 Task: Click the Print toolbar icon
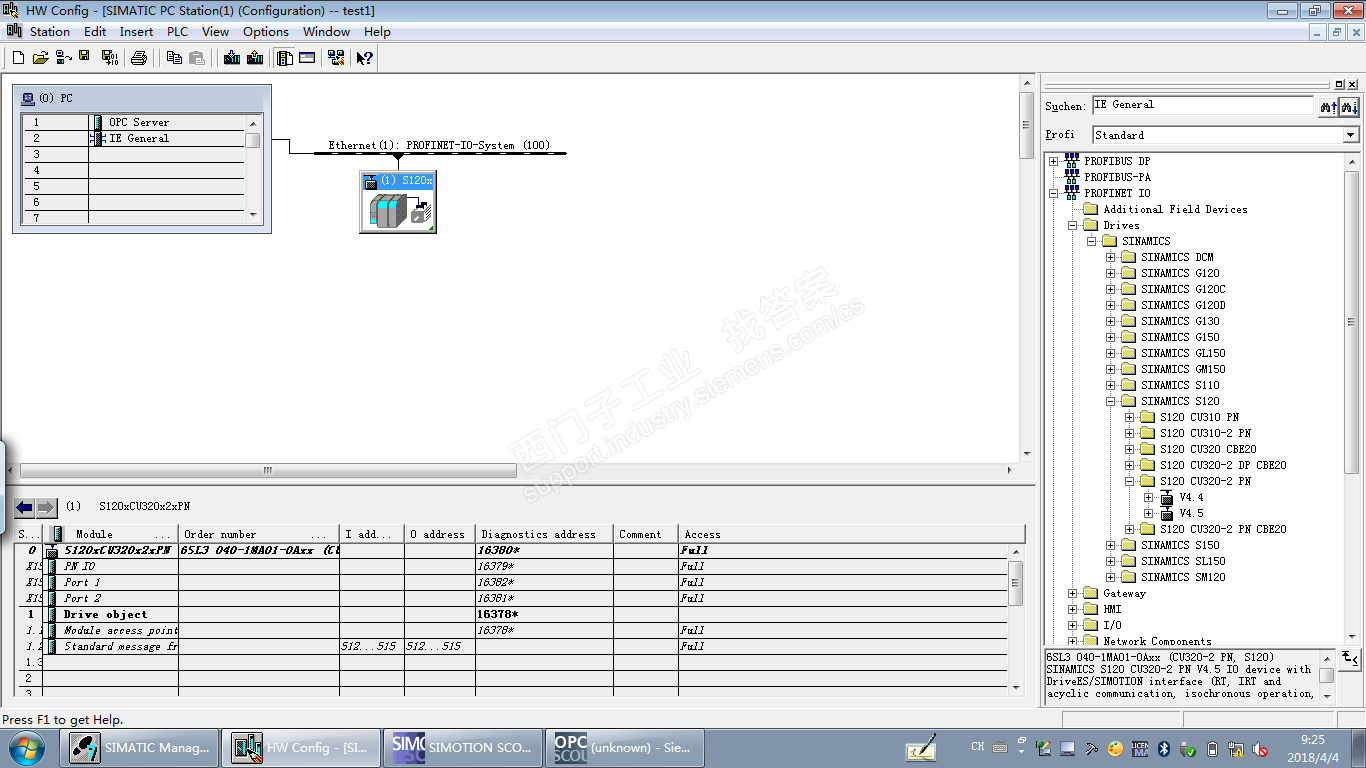click(x=139, y=58)
